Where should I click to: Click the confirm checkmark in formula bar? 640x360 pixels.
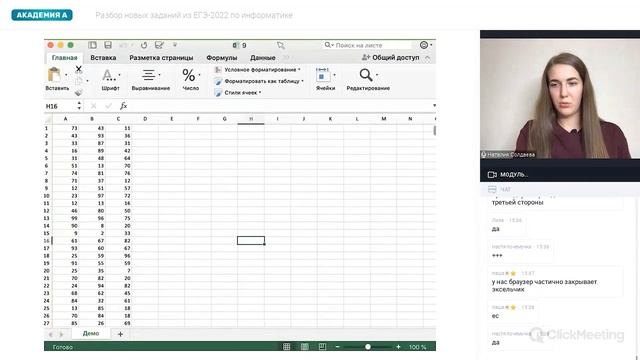tap(108, 106)
